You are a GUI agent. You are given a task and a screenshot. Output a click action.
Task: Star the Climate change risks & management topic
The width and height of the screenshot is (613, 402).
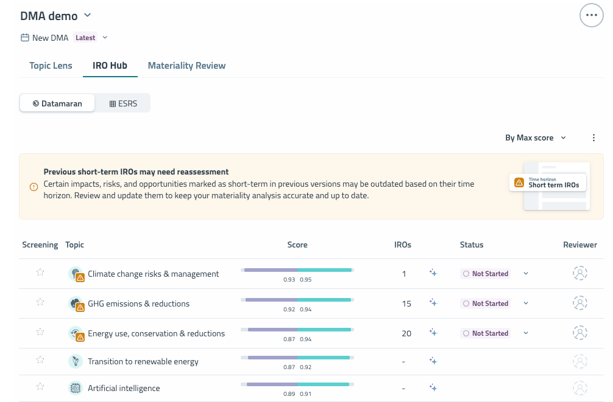click(41, 272)
